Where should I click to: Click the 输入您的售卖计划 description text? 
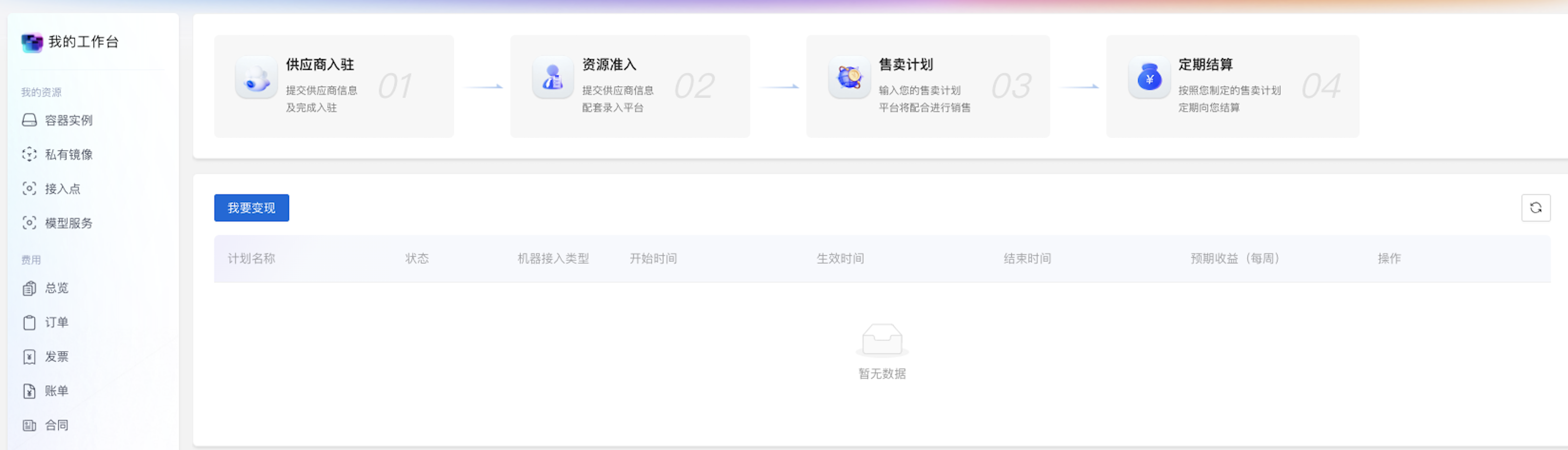coord(920,91)
